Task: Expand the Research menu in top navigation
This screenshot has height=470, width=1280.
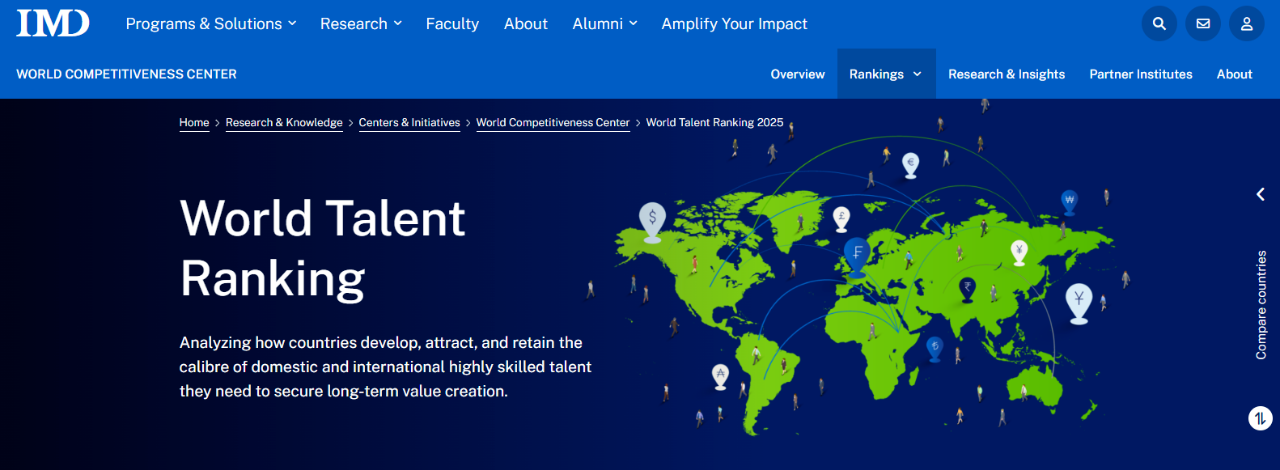Action: click(361, 23)
